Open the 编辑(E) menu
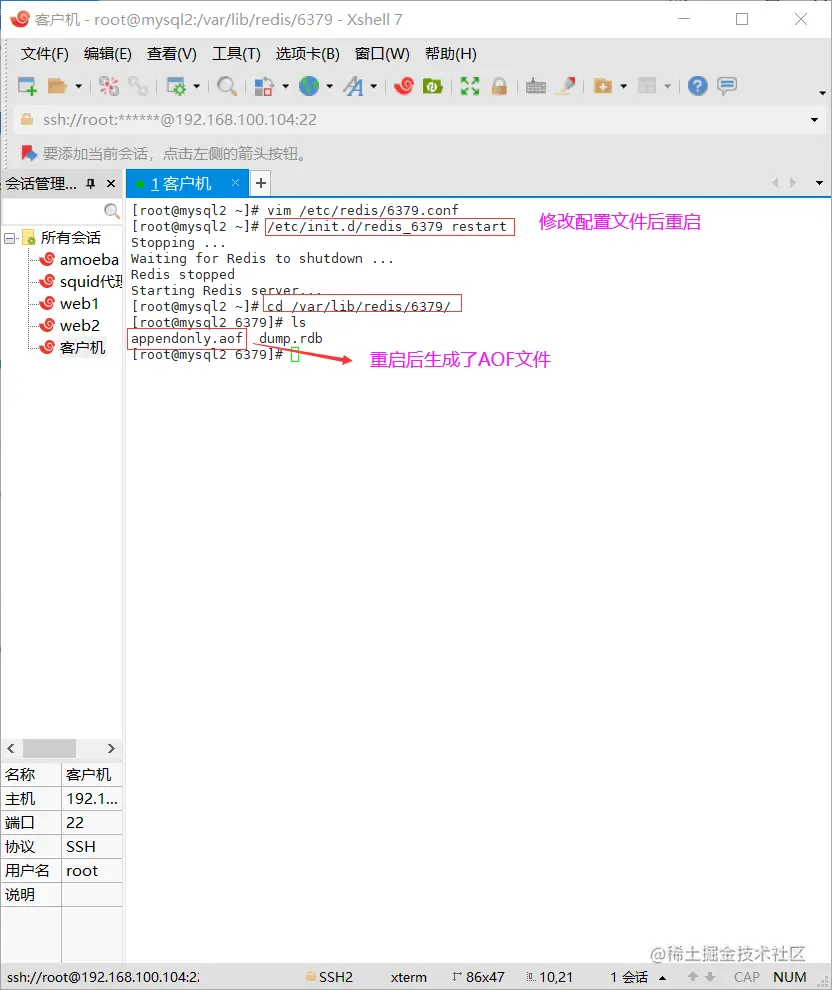 coord(107,54)
